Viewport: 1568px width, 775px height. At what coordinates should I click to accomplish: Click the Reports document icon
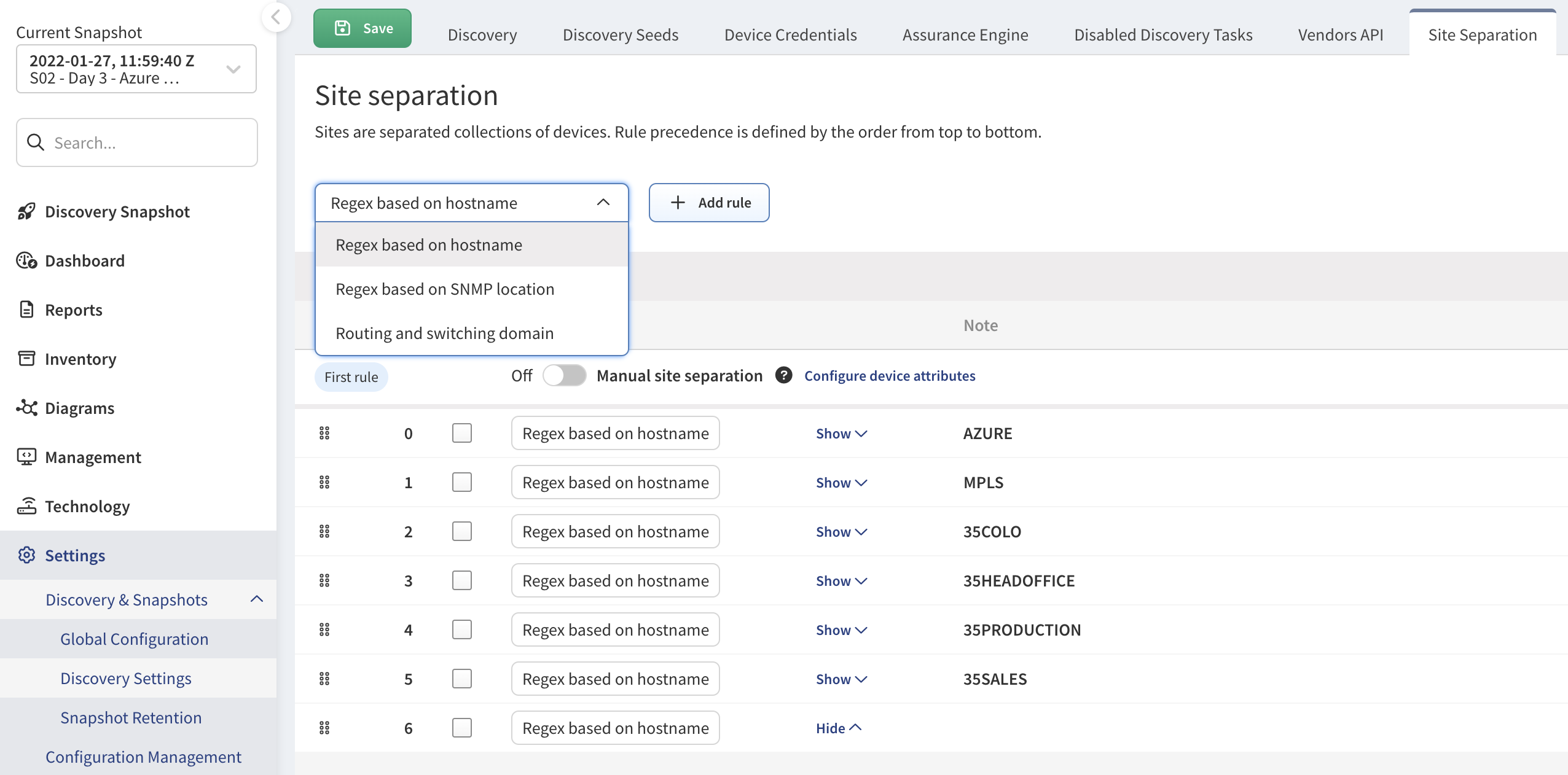point(26,310)
